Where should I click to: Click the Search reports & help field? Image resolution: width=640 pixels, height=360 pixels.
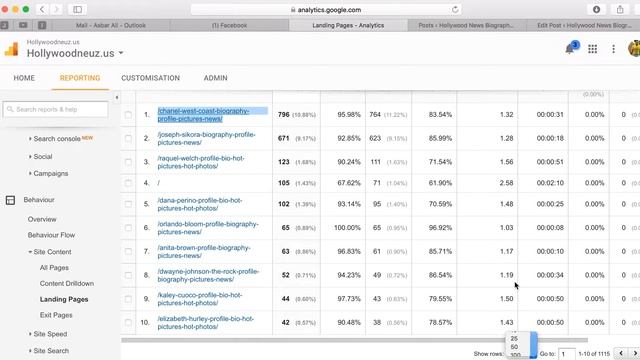pos(56,109)
